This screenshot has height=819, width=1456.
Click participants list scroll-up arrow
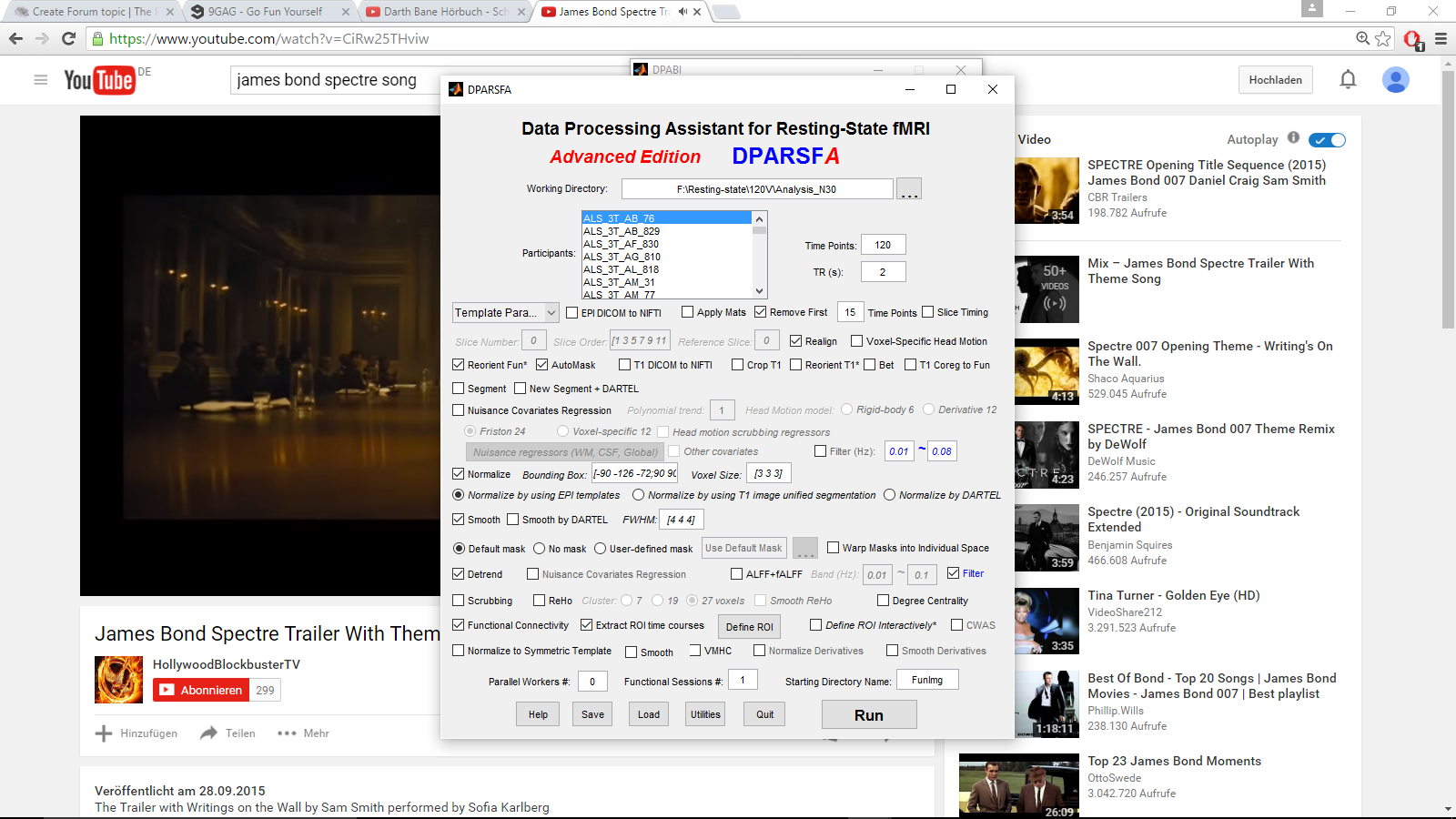tap(759, 218)
